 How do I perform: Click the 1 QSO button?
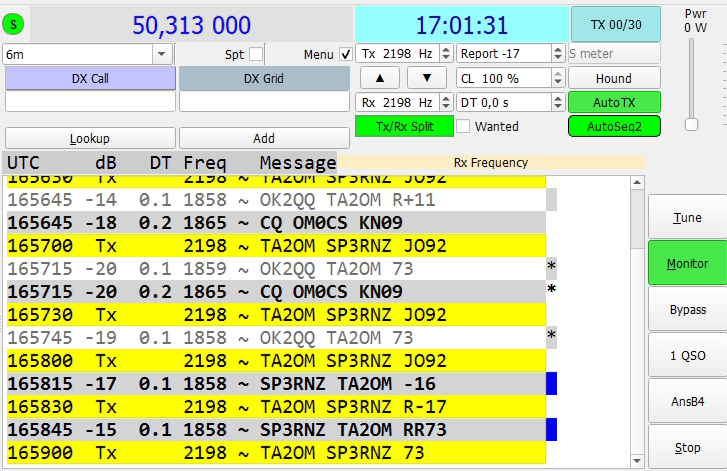point(687,356)
